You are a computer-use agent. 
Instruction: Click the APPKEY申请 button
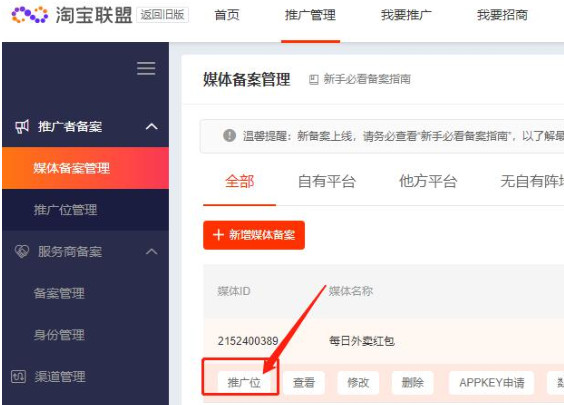pos(492,383)
